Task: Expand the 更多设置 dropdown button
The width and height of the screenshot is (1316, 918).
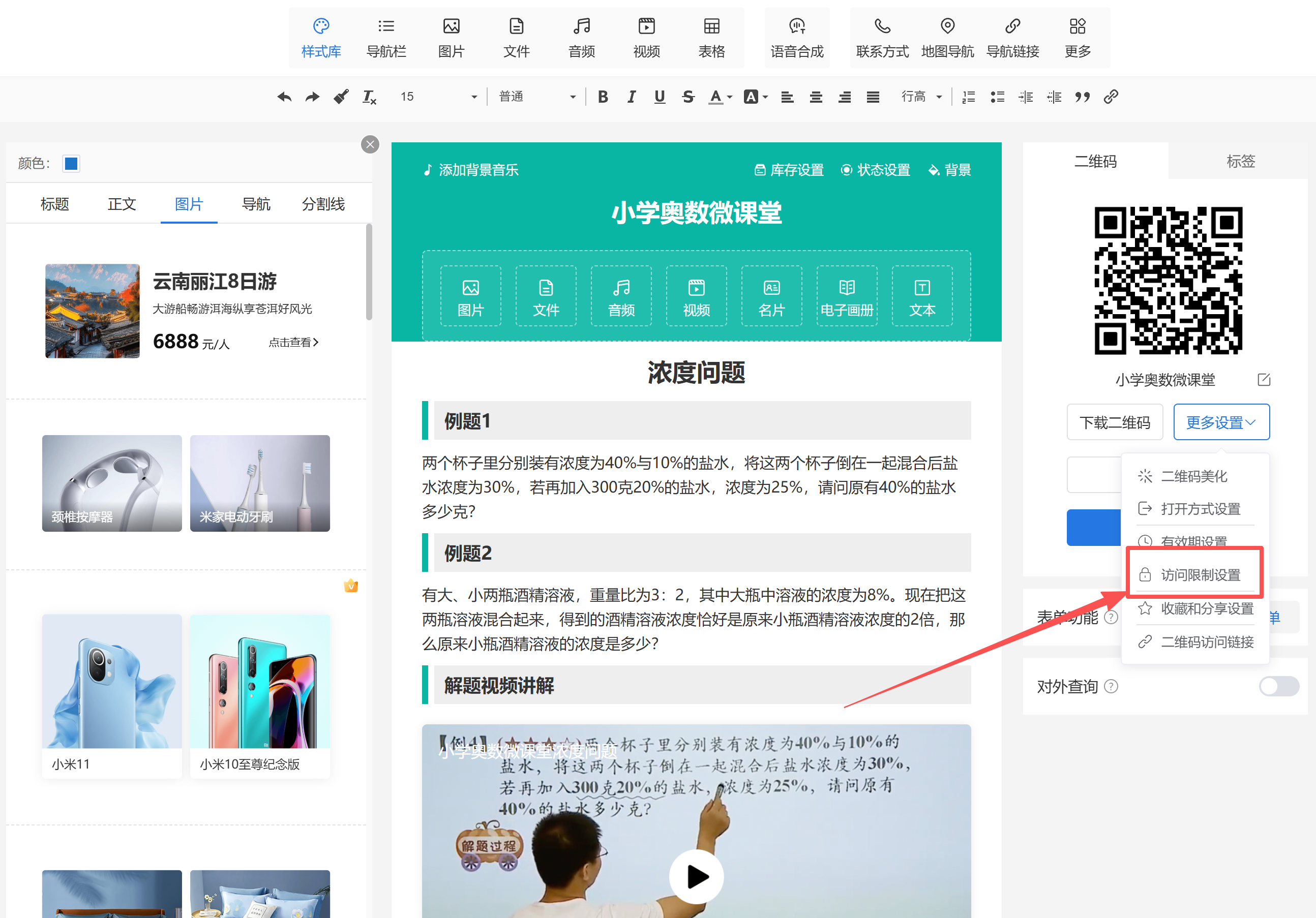Action: 1221,422
